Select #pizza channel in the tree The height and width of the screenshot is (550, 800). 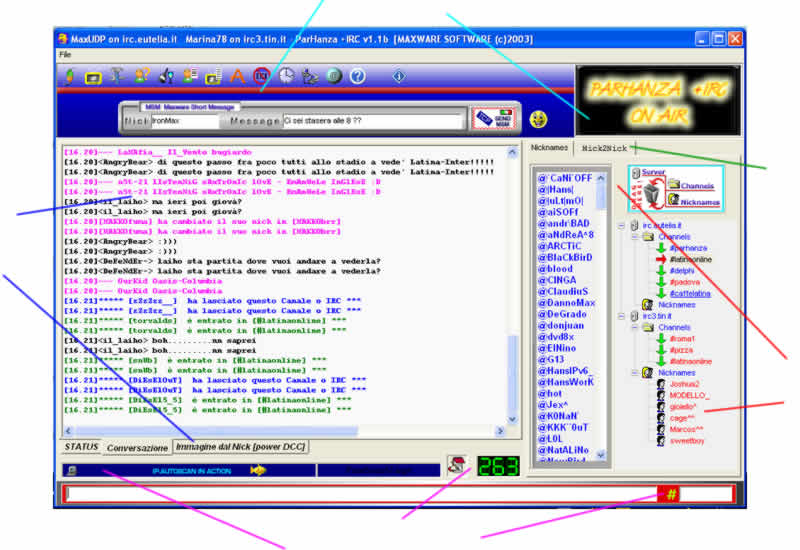[681, 350]
